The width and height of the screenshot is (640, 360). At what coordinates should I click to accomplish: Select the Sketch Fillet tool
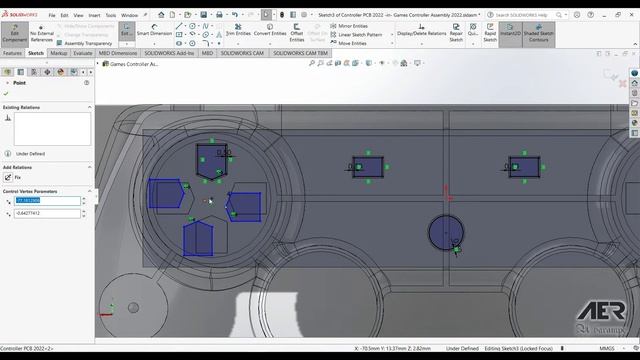tap(206, 43)
